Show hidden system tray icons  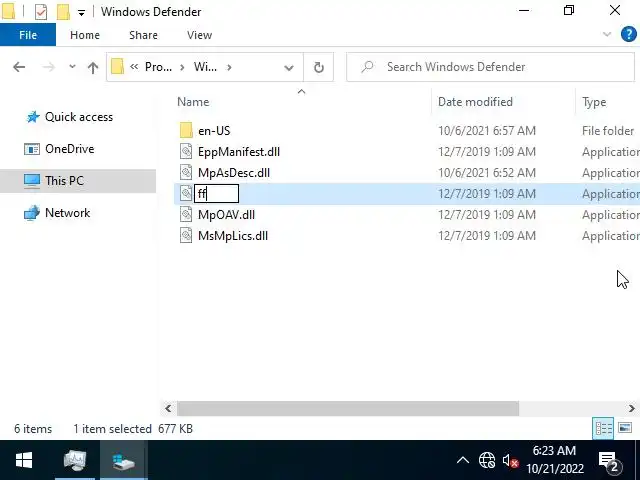click(463, 461)
